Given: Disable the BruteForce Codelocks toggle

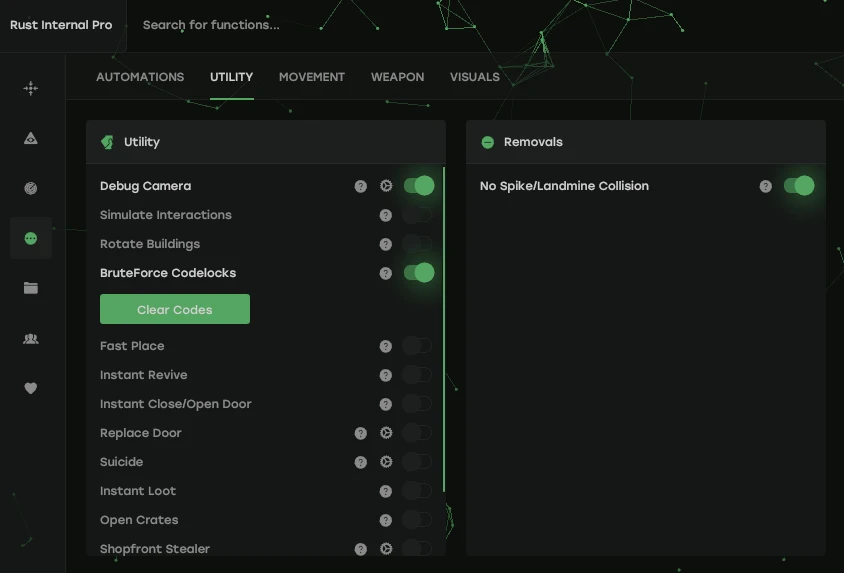Looking at the screenshot, I should click(x=419, y=273).
